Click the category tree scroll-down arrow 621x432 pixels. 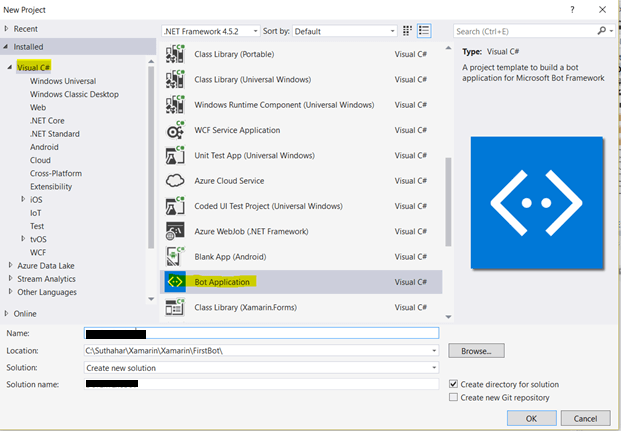[151, 299]
